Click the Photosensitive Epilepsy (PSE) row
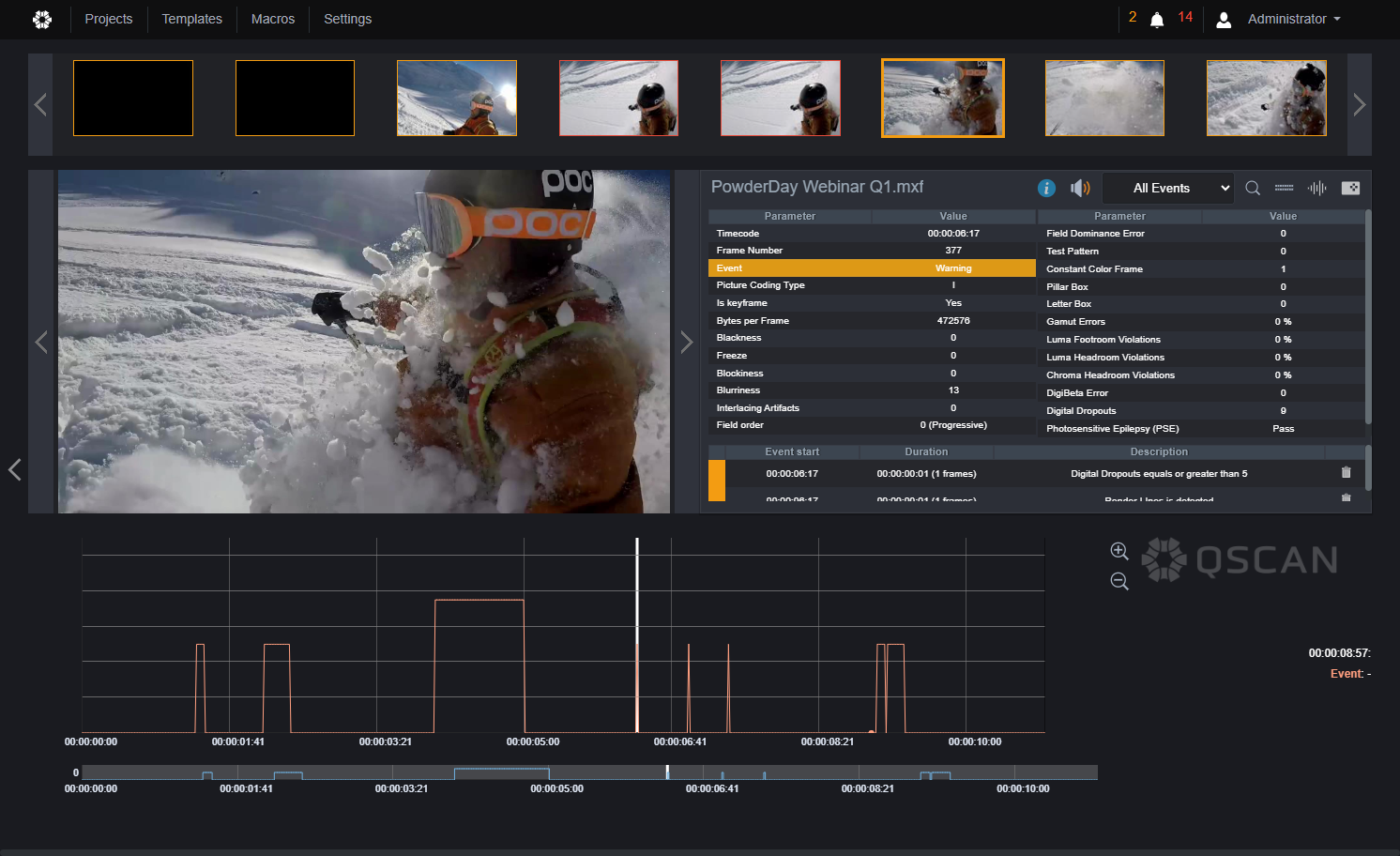This screenshot has width=1400, height=856. pos(1201,429)
